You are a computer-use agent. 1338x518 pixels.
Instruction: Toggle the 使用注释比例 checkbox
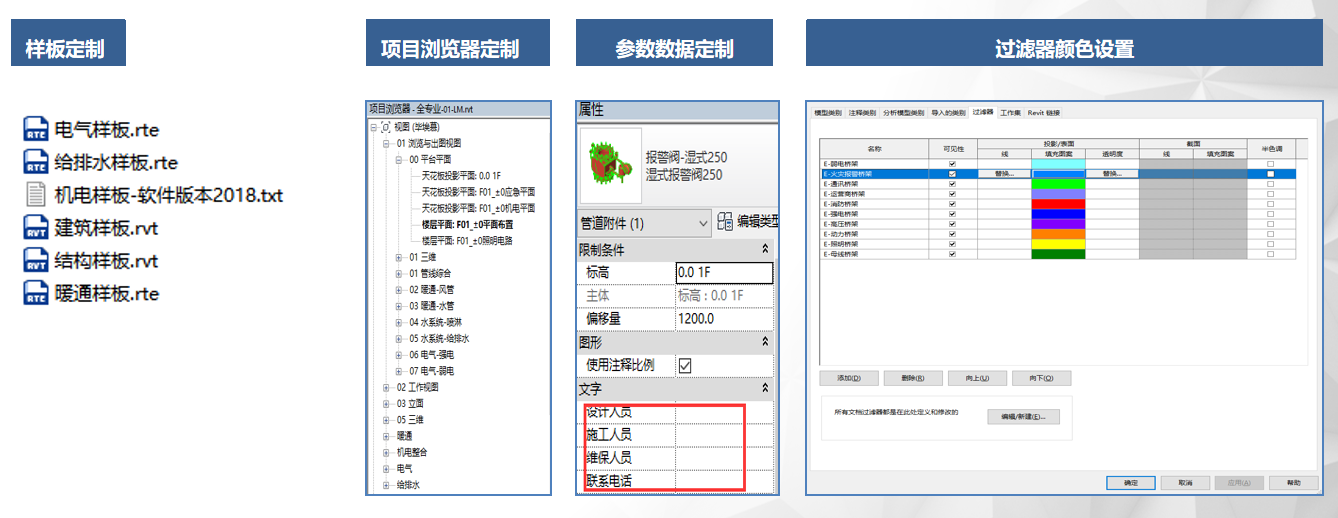click(685, 366)
